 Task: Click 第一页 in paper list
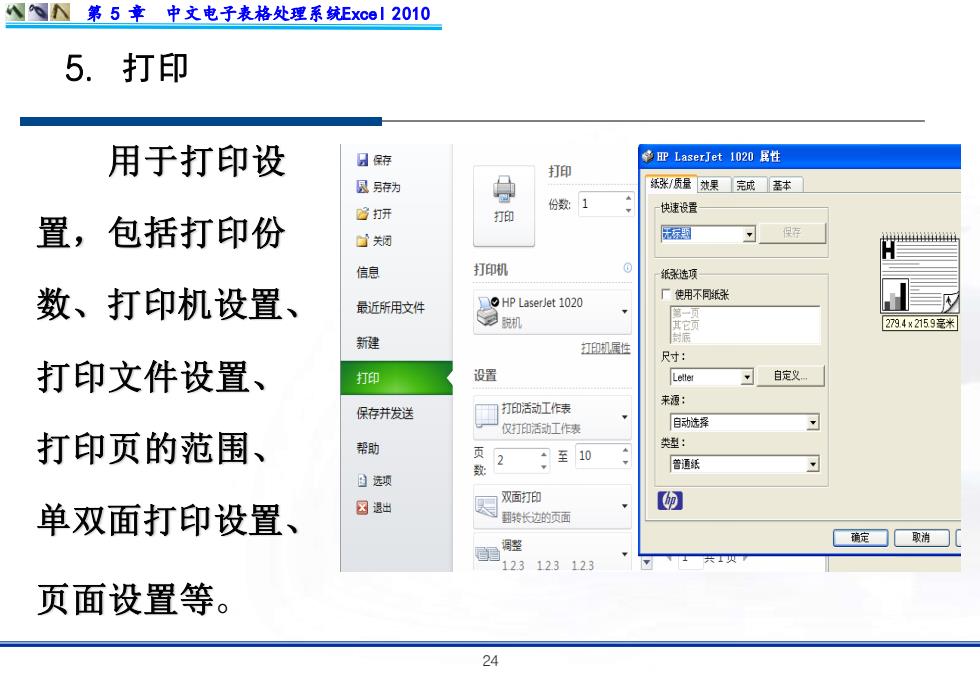[x=685, y=313]
